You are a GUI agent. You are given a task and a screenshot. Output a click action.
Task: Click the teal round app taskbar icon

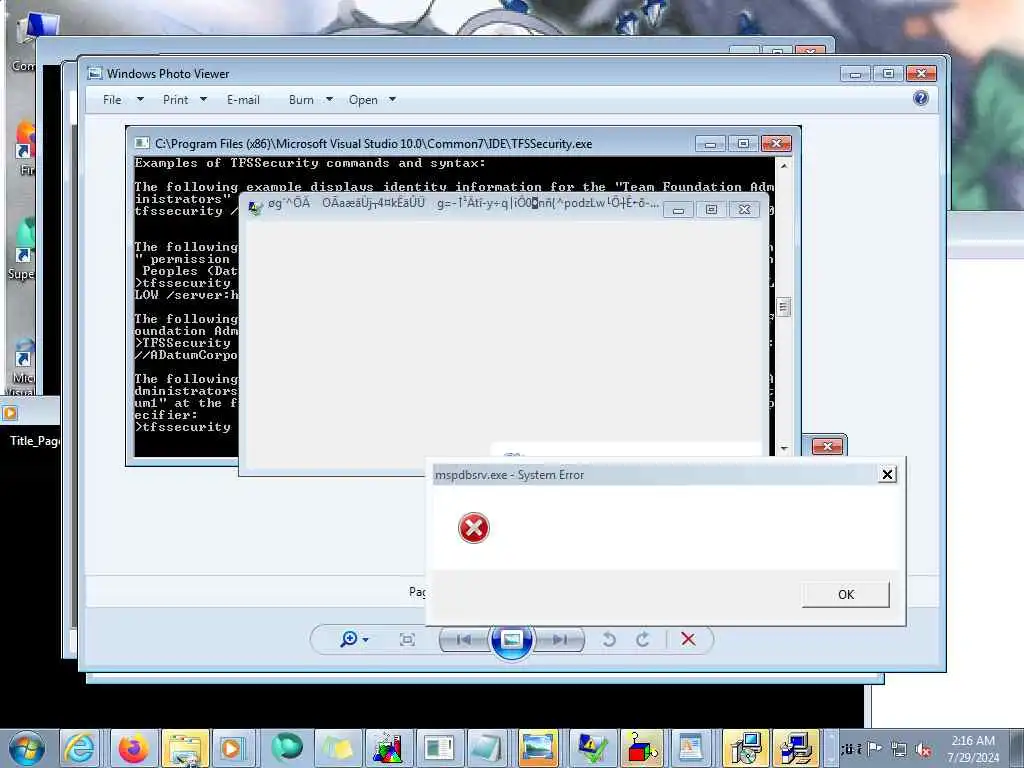(287, 748)
